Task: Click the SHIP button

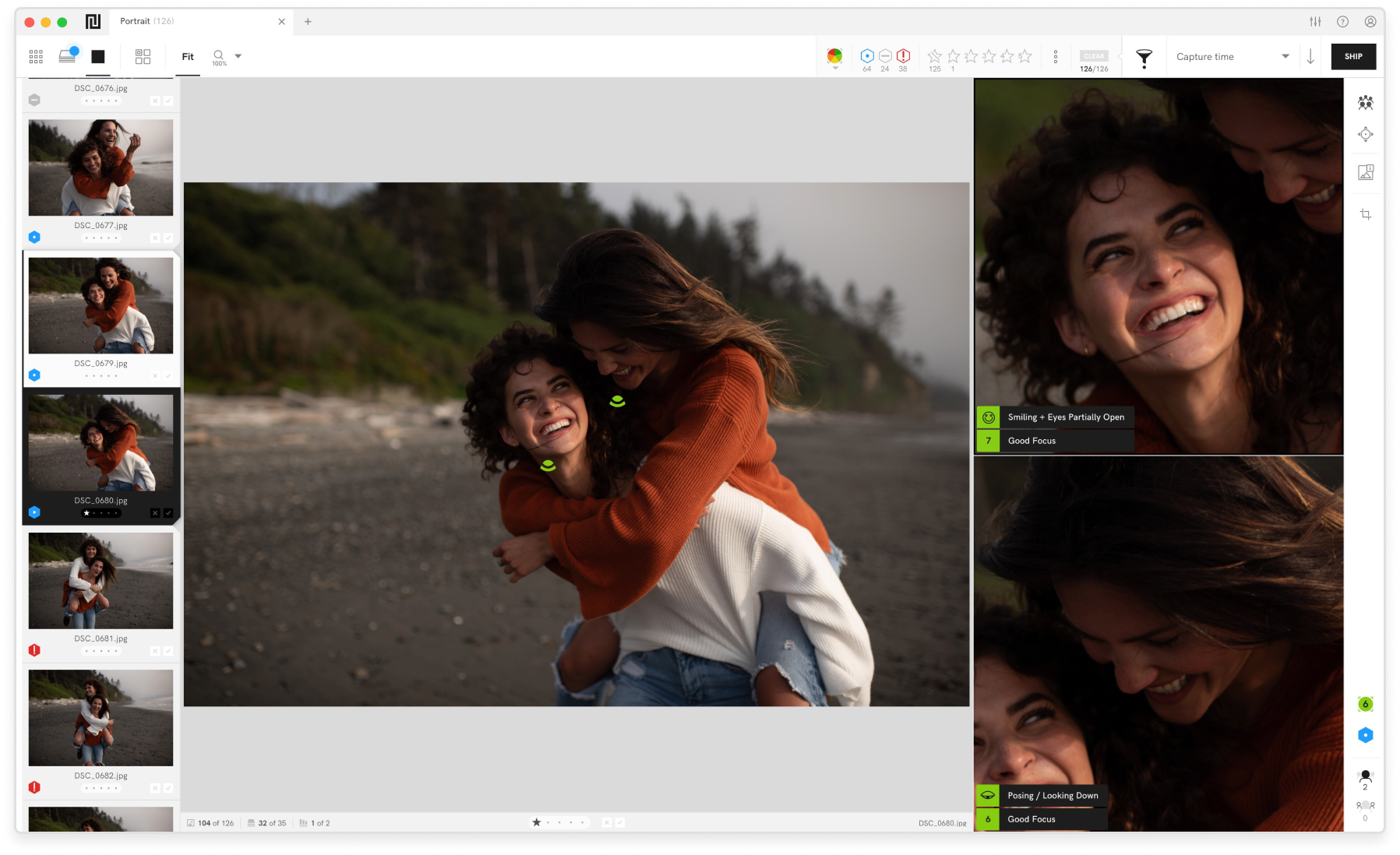Action: click(1353, 57)
